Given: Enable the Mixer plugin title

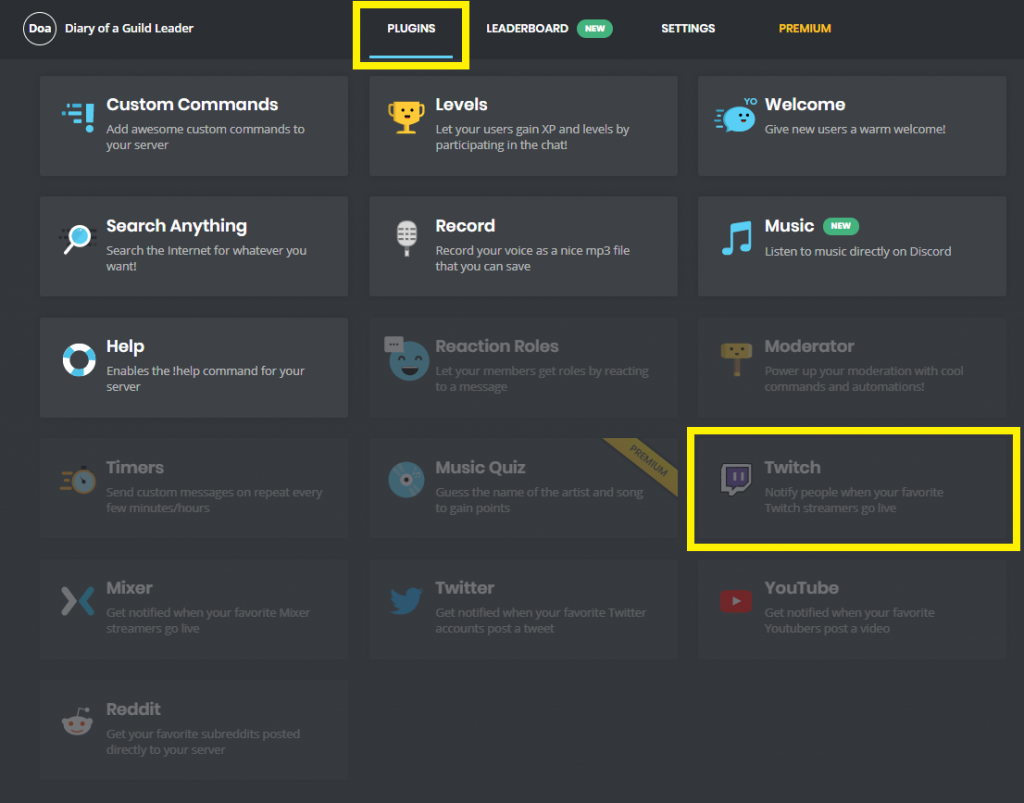Looking at the screenshot, I should pos(129,588).
